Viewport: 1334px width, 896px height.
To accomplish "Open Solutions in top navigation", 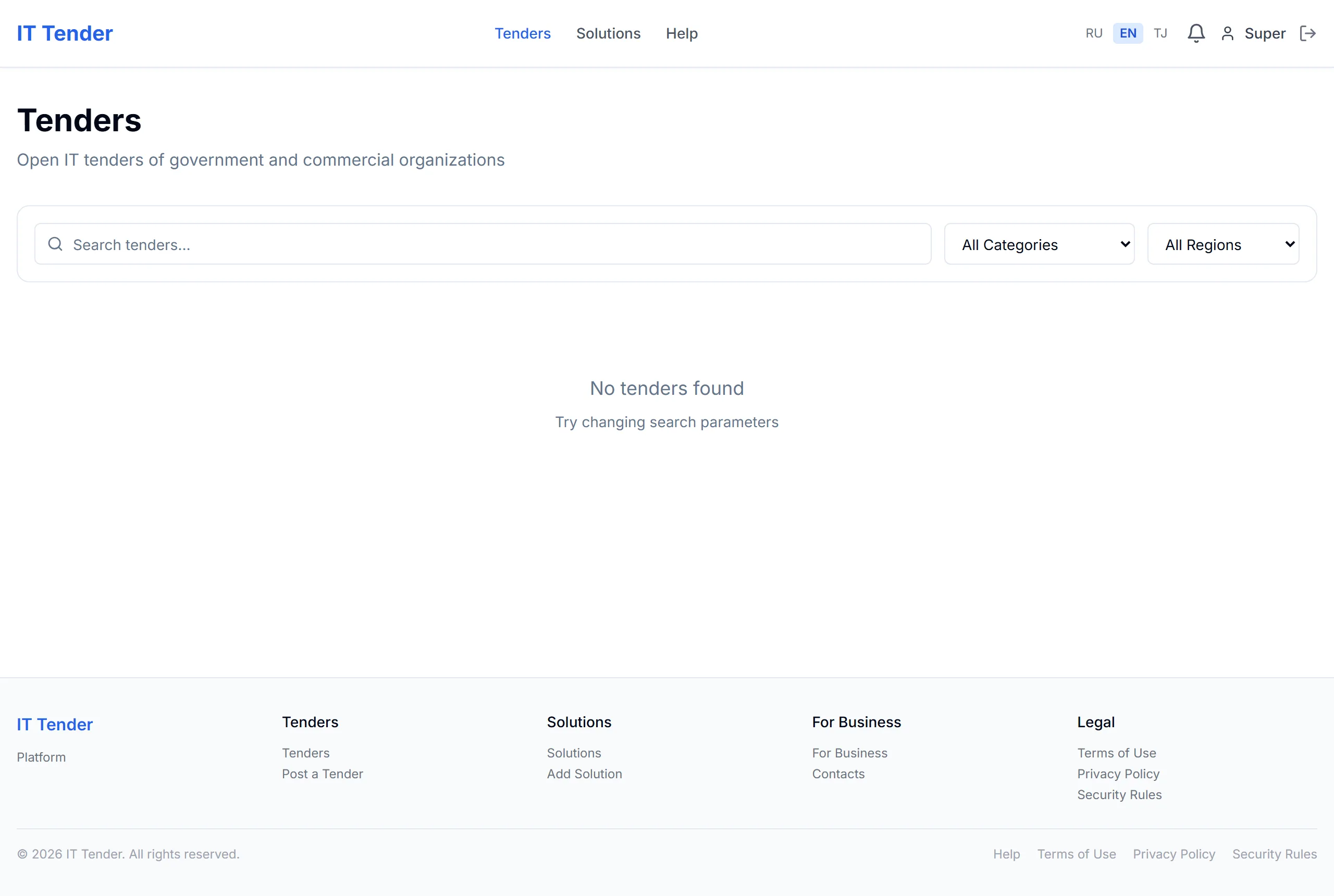I will (608, 34).
